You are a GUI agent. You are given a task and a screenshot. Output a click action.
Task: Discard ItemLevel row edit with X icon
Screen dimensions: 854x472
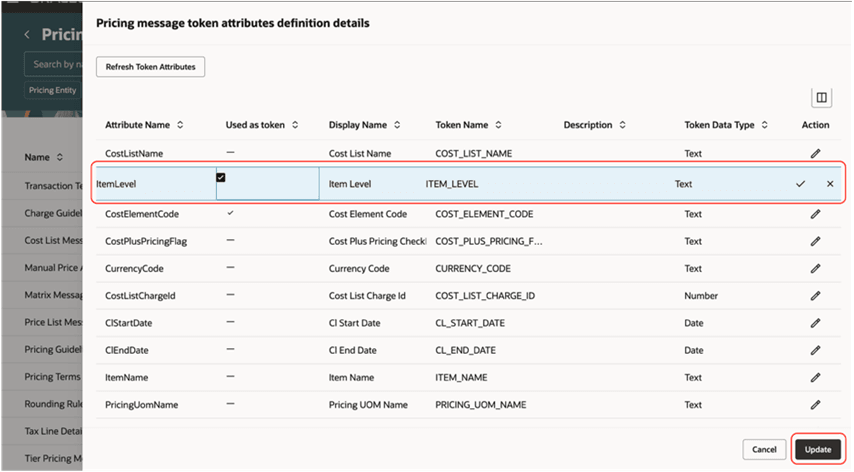830,184
